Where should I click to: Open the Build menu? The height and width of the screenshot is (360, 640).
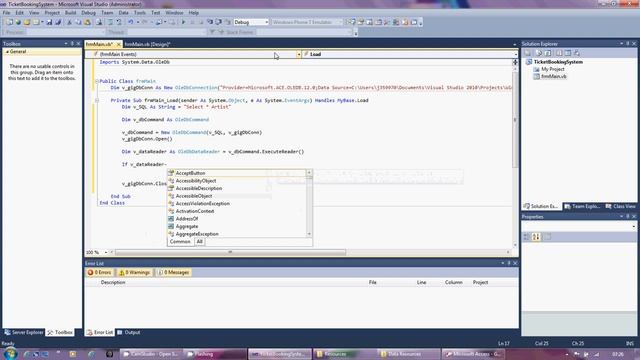pyautogui.click(x=71, y=13)
